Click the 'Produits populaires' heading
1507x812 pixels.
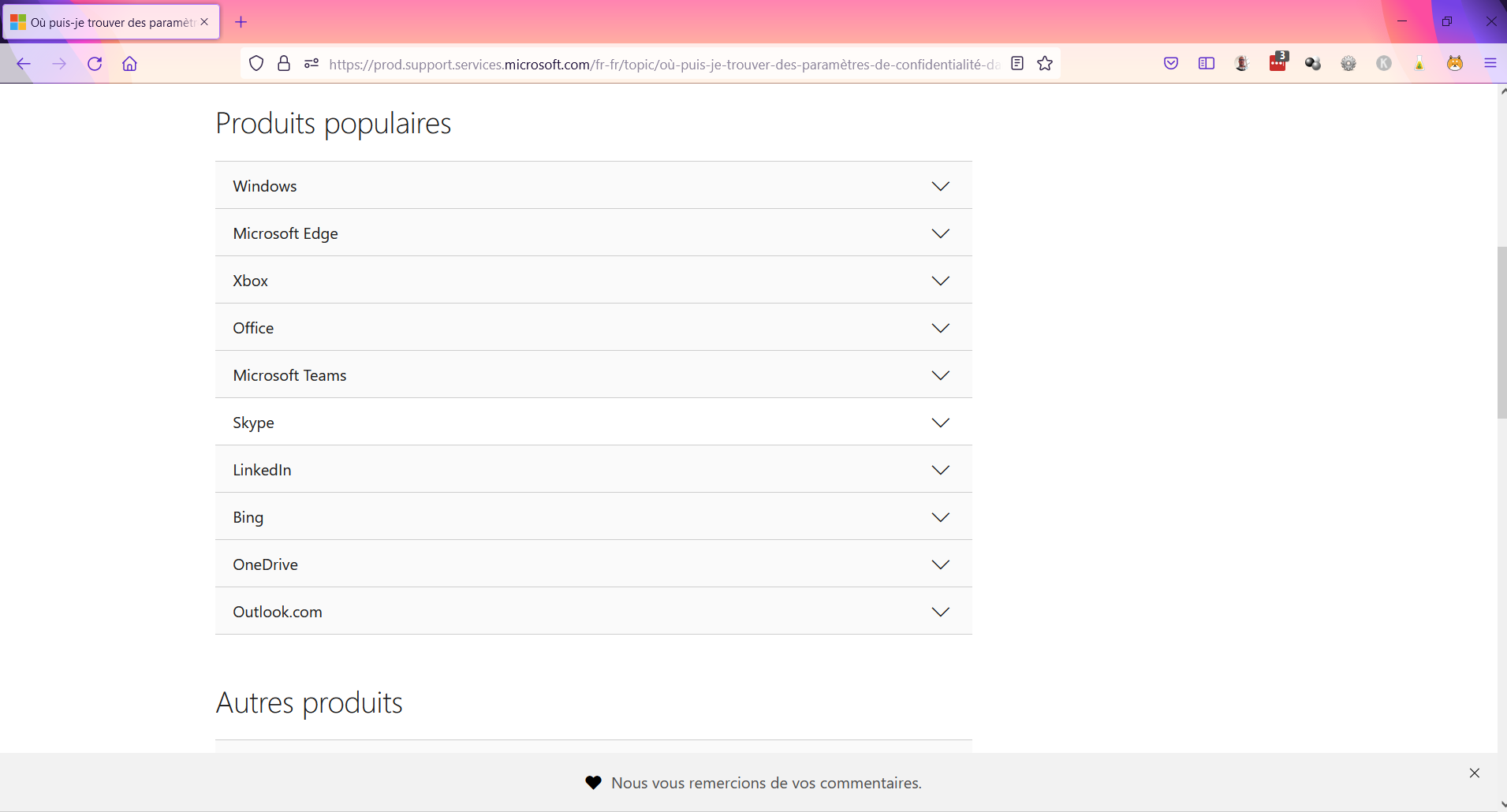pyautogui.click(x=334, y=124)
